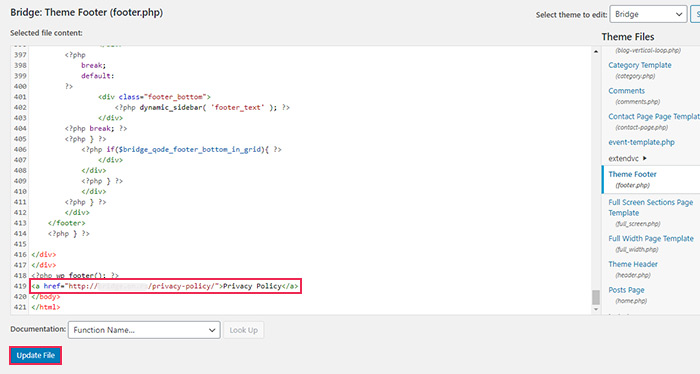
Task: Click wp_footer() code on line 418
Action: (75, 275)
